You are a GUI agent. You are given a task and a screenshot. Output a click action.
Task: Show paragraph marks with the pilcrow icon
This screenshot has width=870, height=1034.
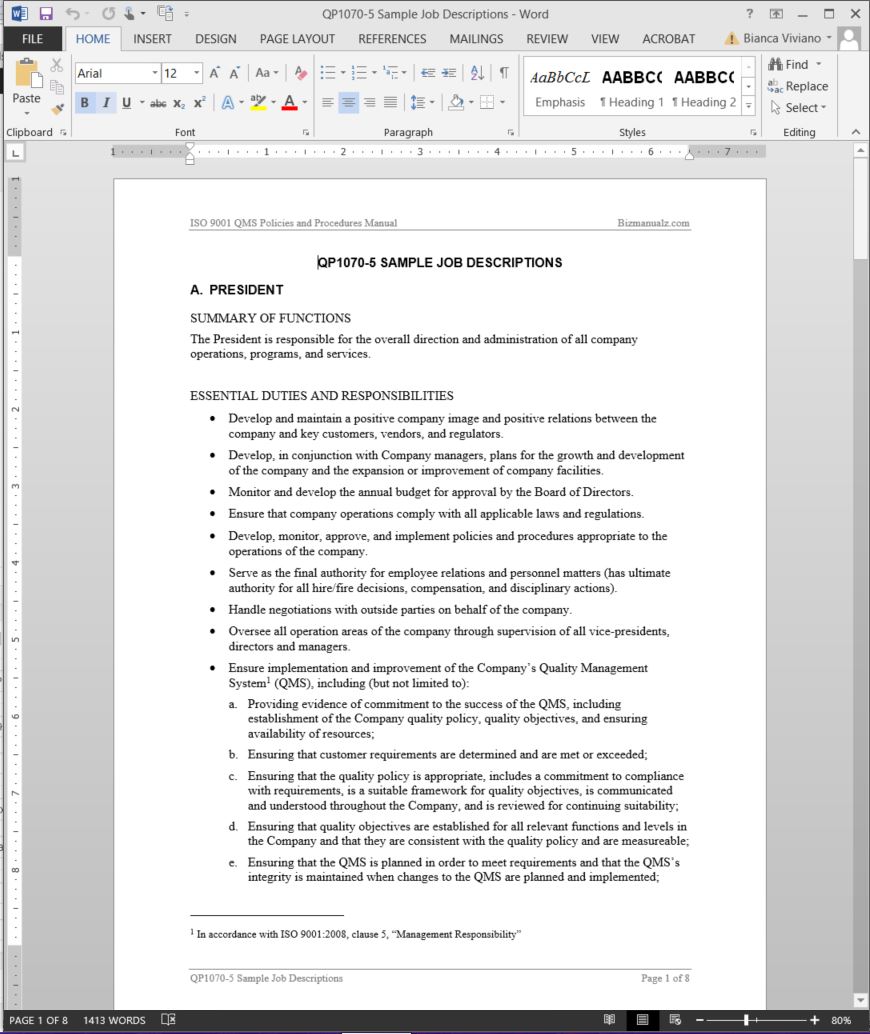[504, 73]
